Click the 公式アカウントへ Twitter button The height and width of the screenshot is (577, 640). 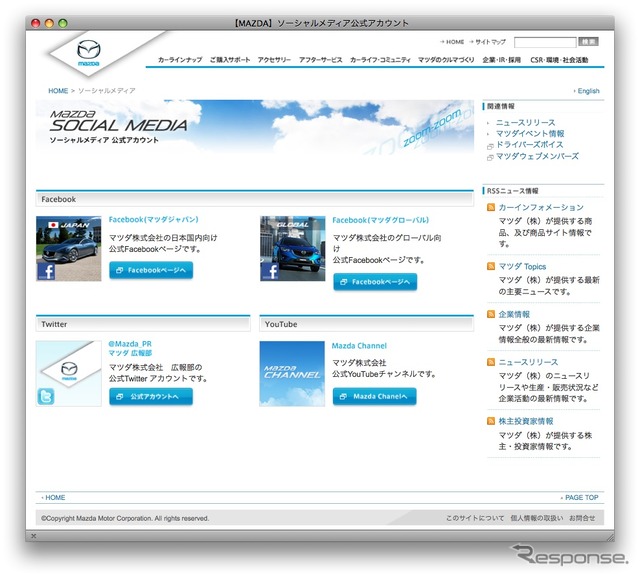151,396
